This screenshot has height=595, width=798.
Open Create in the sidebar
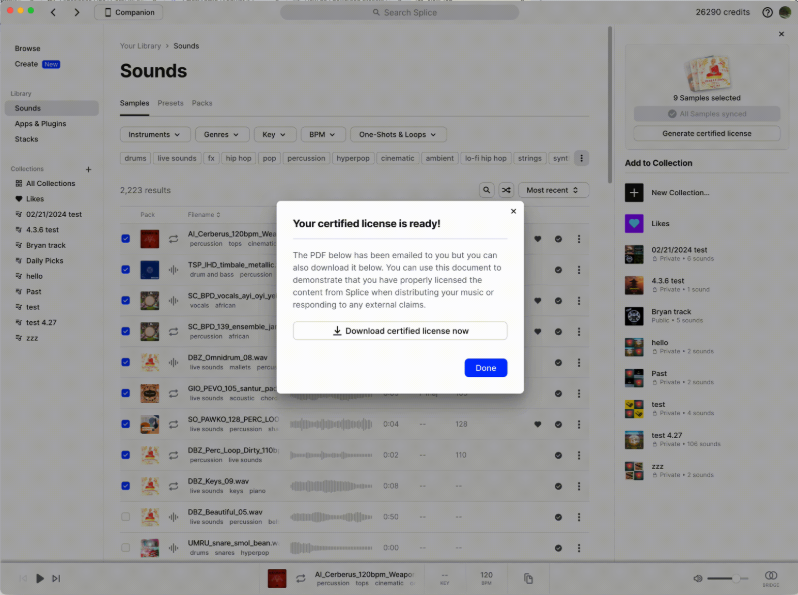(26, 64)
